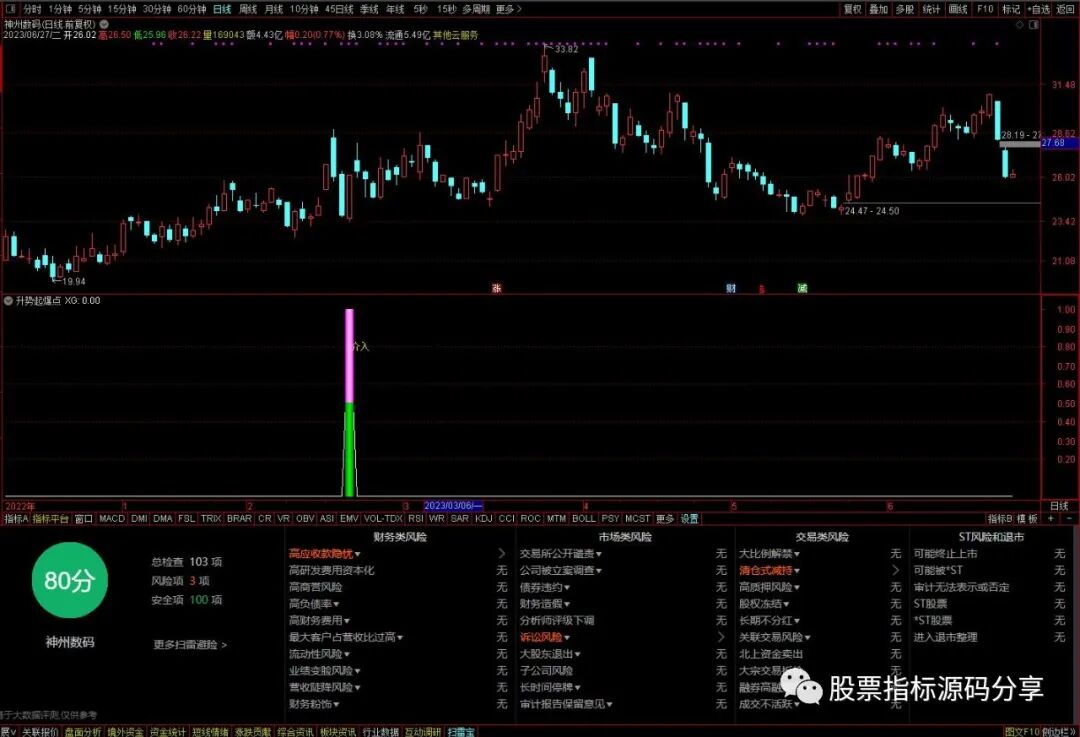Click the blue 财 marker on chart bottom
Screen dimensions: 1080x737
point(731,288)
